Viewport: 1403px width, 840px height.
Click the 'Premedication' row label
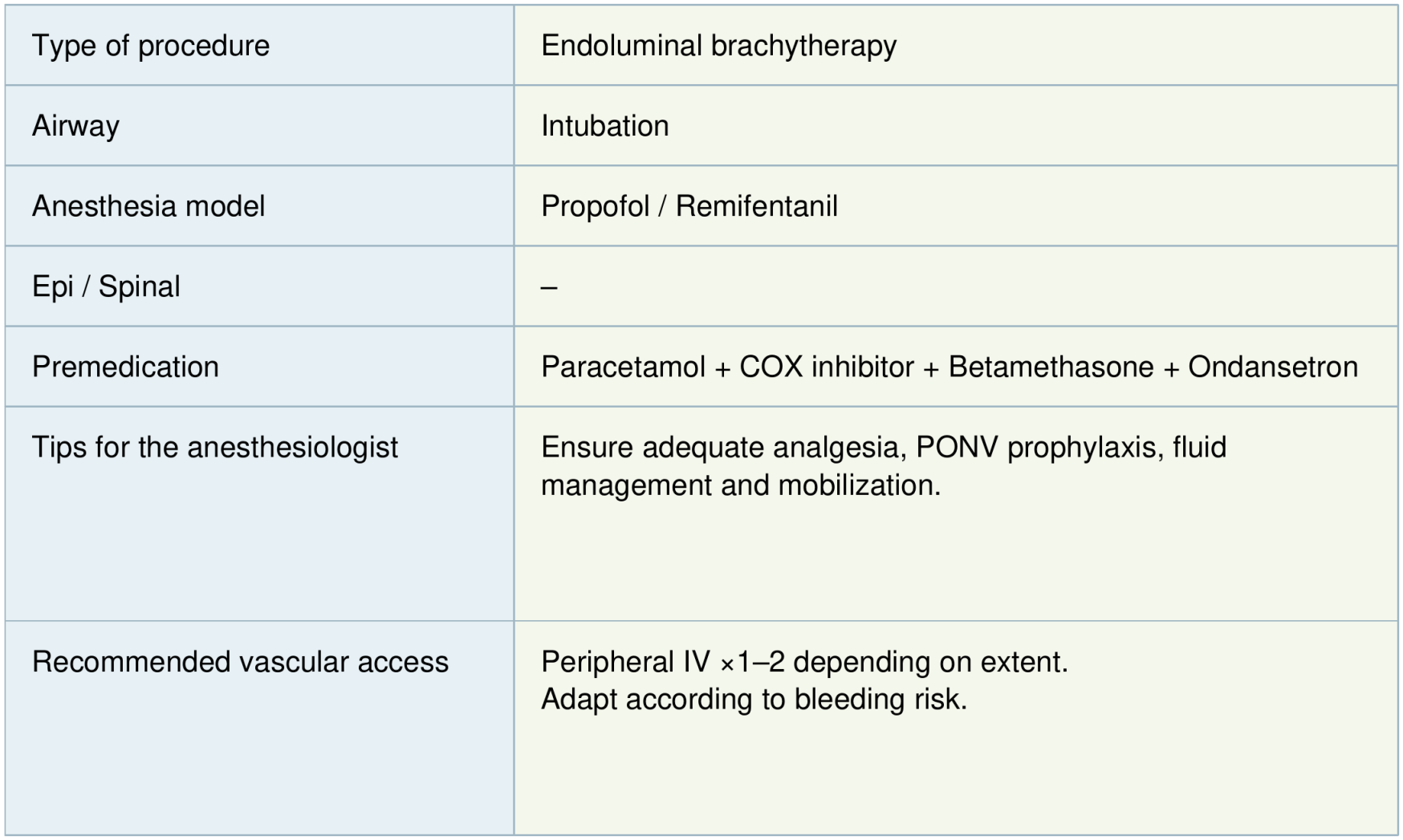tap(125, 367)
